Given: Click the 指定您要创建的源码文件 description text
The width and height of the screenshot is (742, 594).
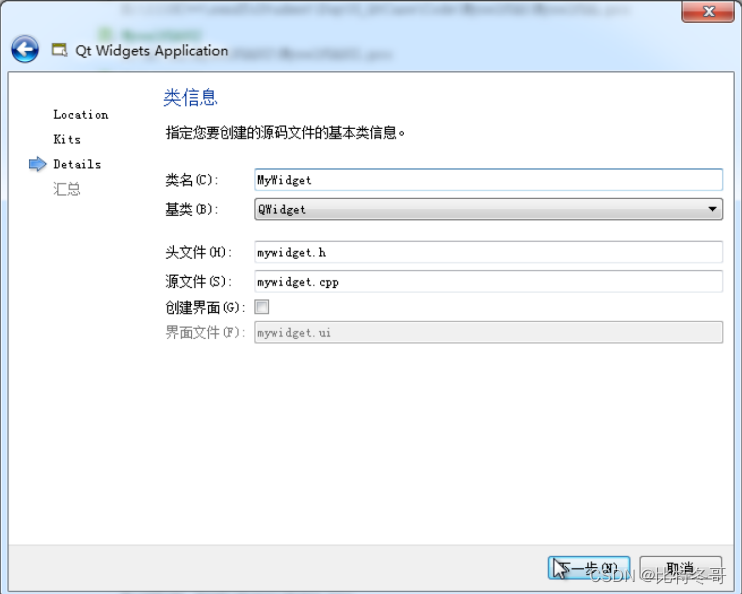Looking at the screenshot, I should [x=285, y=133].
